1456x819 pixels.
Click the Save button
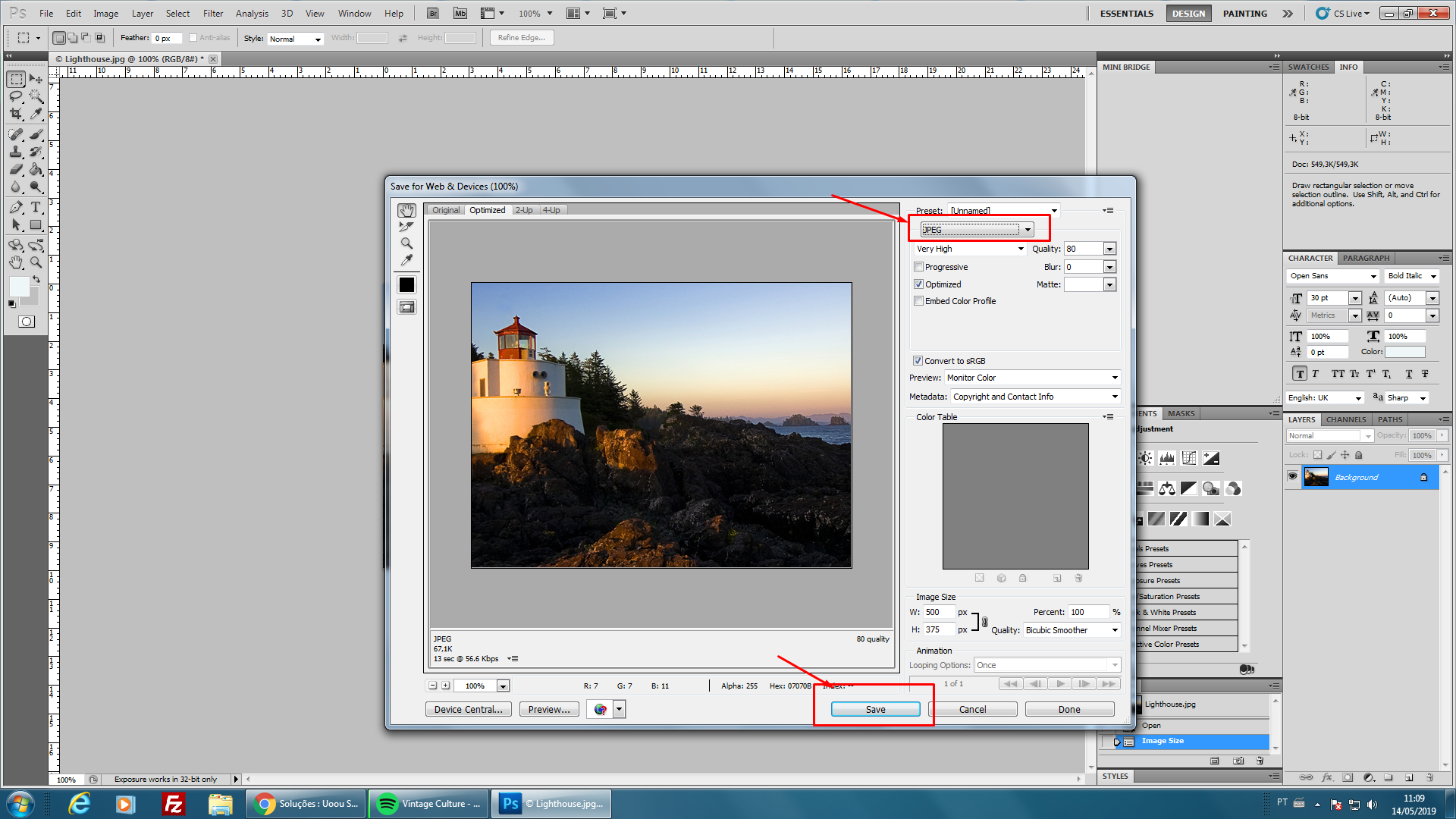point(875,709)
